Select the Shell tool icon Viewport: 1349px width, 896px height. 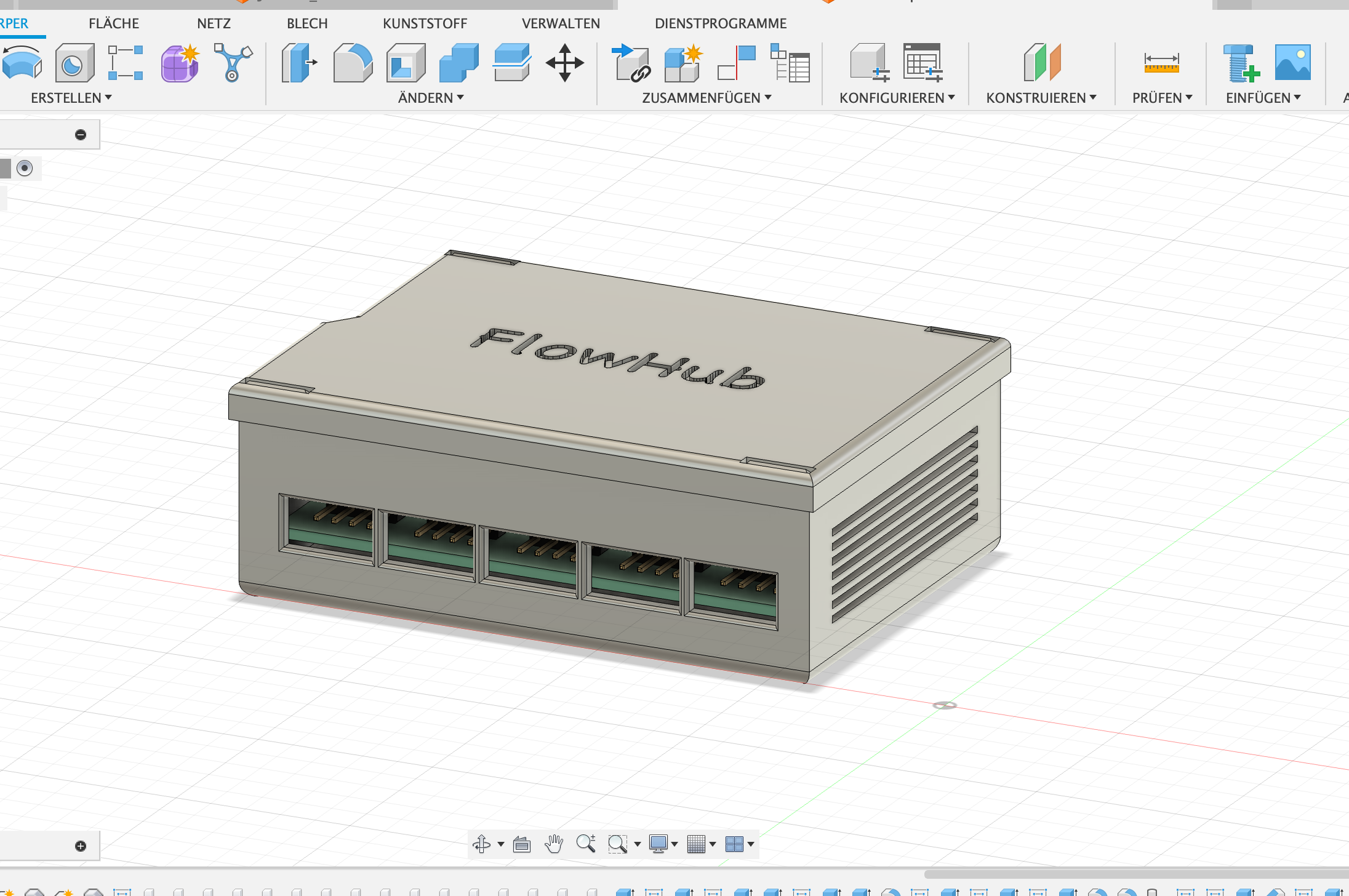coord(406,63)
